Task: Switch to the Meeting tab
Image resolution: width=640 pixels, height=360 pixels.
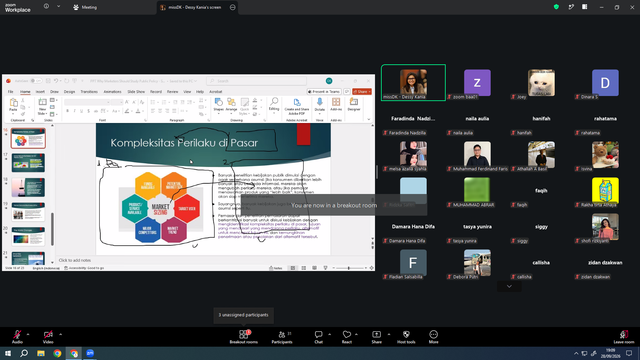Action: [85, 7]
